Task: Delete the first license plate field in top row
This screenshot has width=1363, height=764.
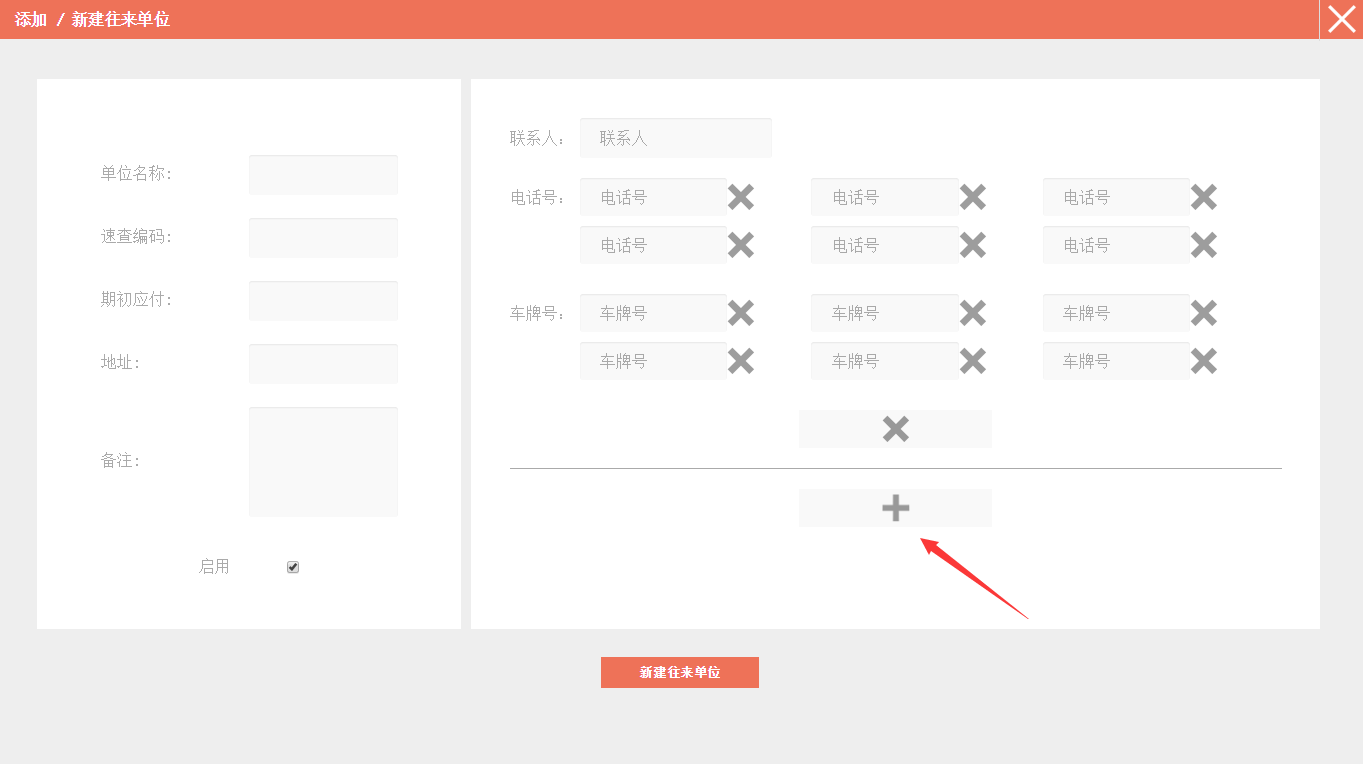Action: tap(741, 313)
